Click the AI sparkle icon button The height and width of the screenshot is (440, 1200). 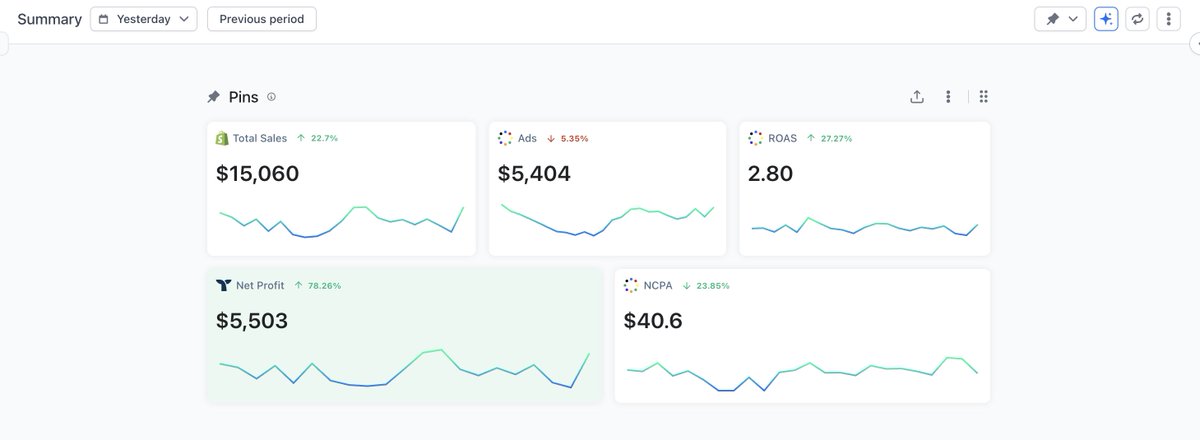1106,19
